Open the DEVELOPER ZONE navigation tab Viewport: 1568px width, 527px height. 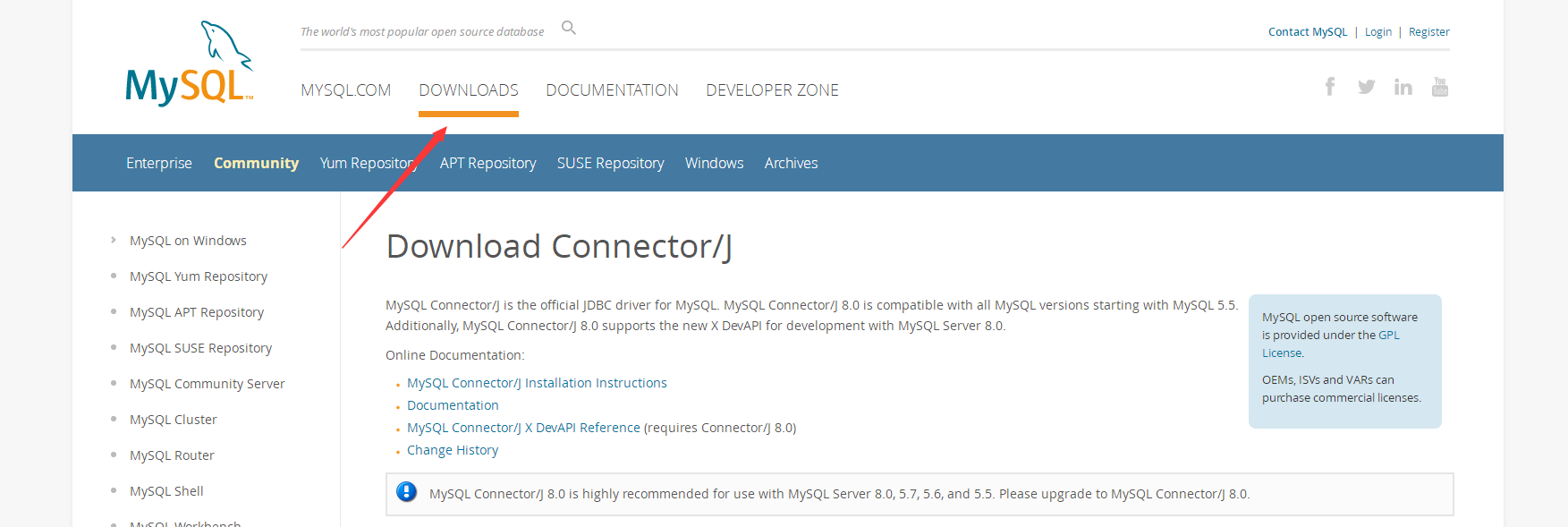(772, 90)
